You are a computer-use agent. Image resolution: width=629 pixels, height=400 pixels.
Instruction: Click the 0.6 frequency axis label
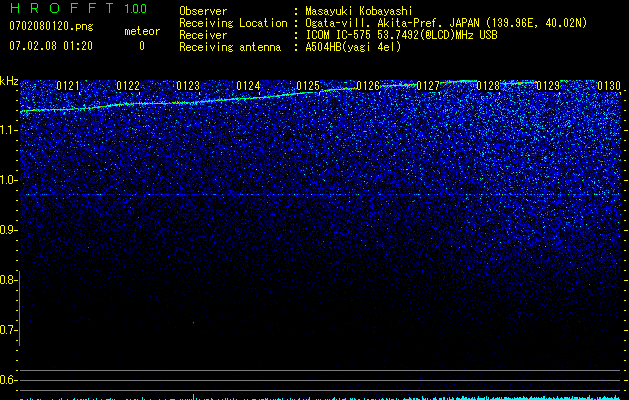point(7,380)
